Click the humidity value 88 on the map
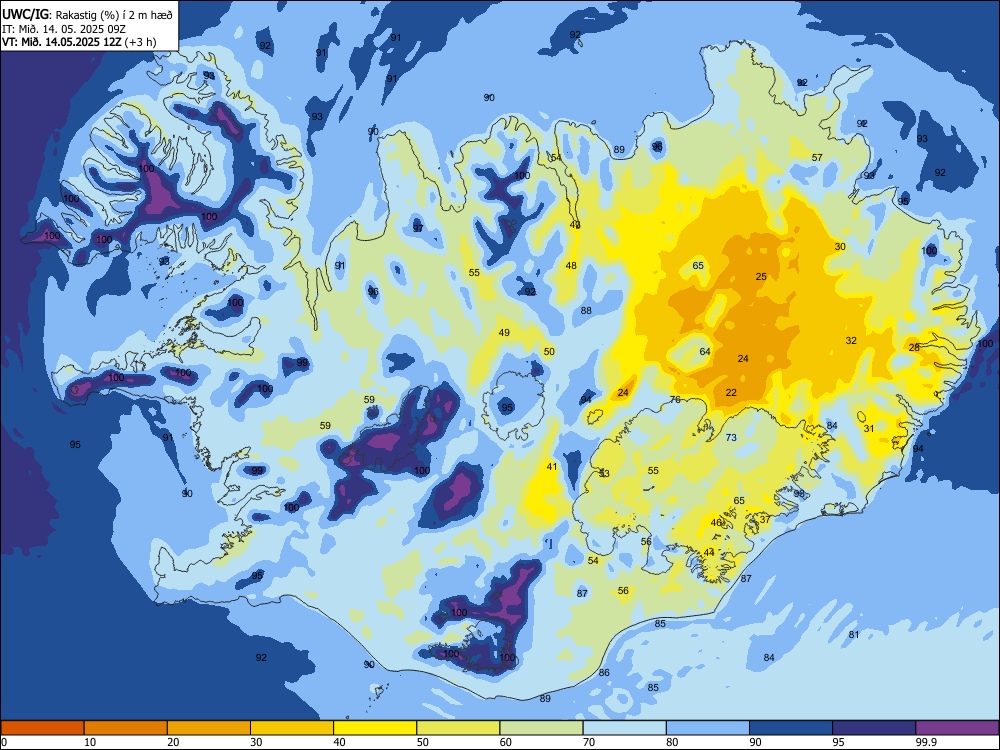This screenshot has width=1000, height=750. pyautogui.click(x=586, y=311)
